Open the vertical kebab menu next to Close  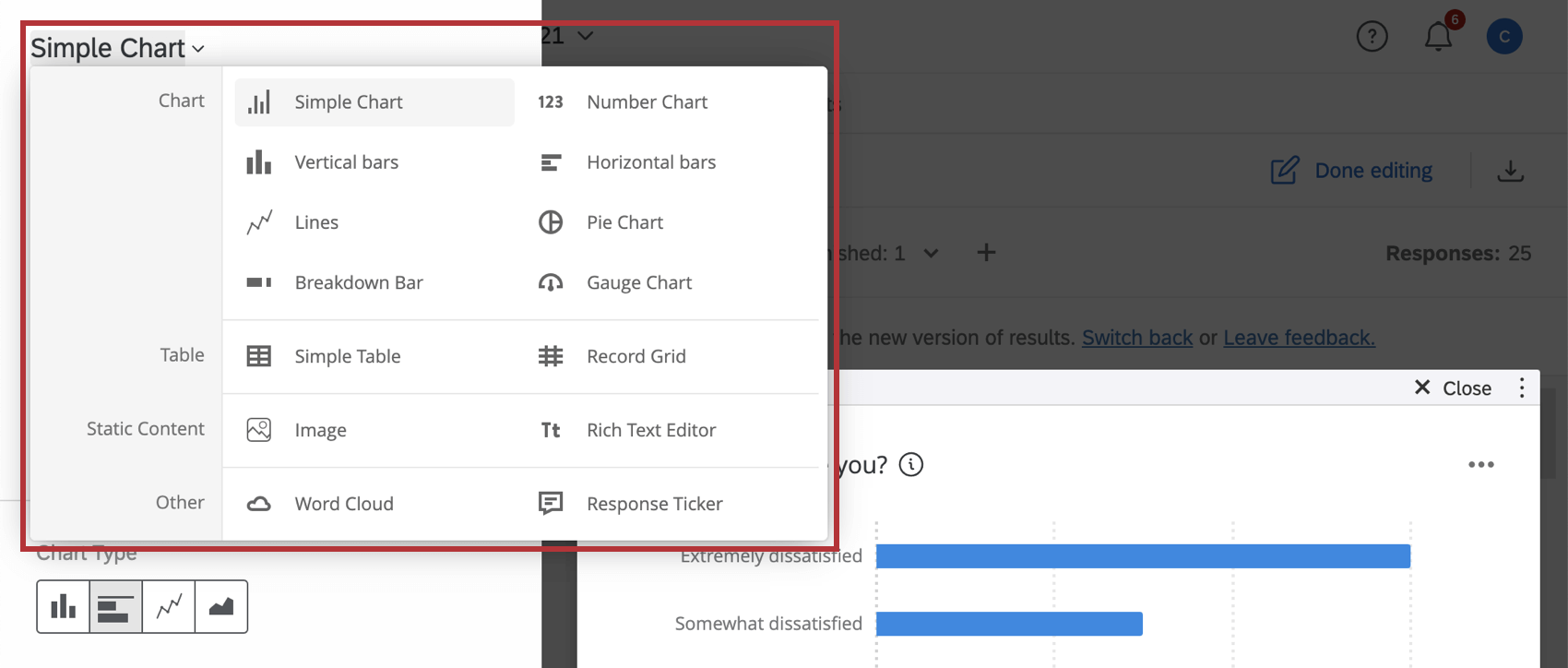[x=1522, y=388]
